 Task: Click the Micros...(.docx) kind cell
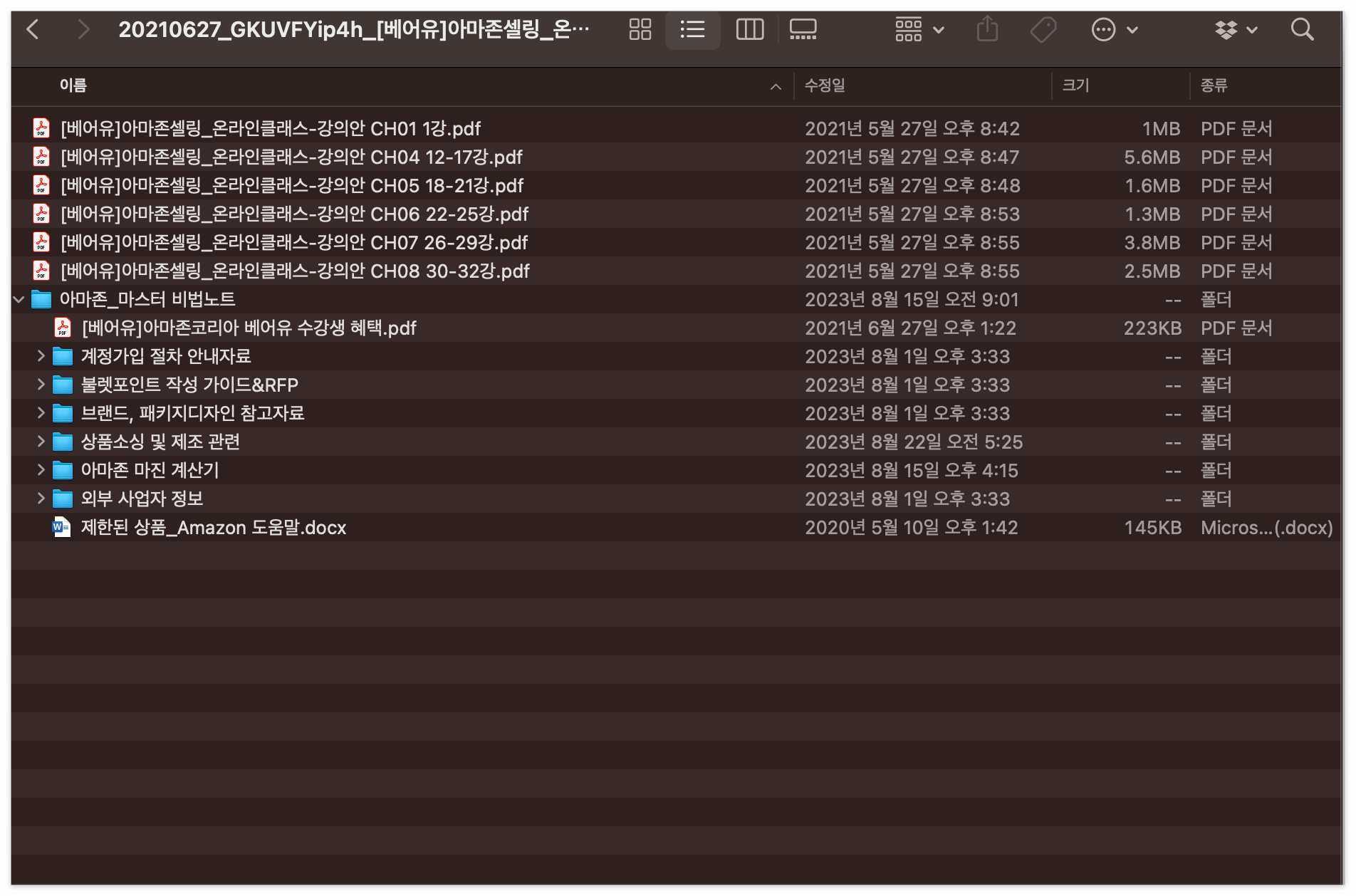click(x=1266, y=527)
